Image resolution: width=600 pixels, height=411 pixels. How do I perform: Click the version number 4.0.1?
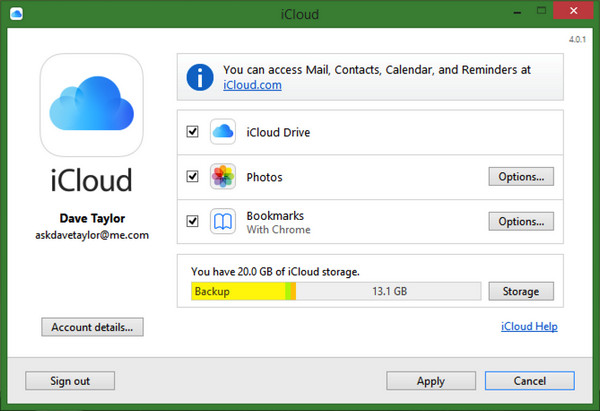(x=577, y=39)
